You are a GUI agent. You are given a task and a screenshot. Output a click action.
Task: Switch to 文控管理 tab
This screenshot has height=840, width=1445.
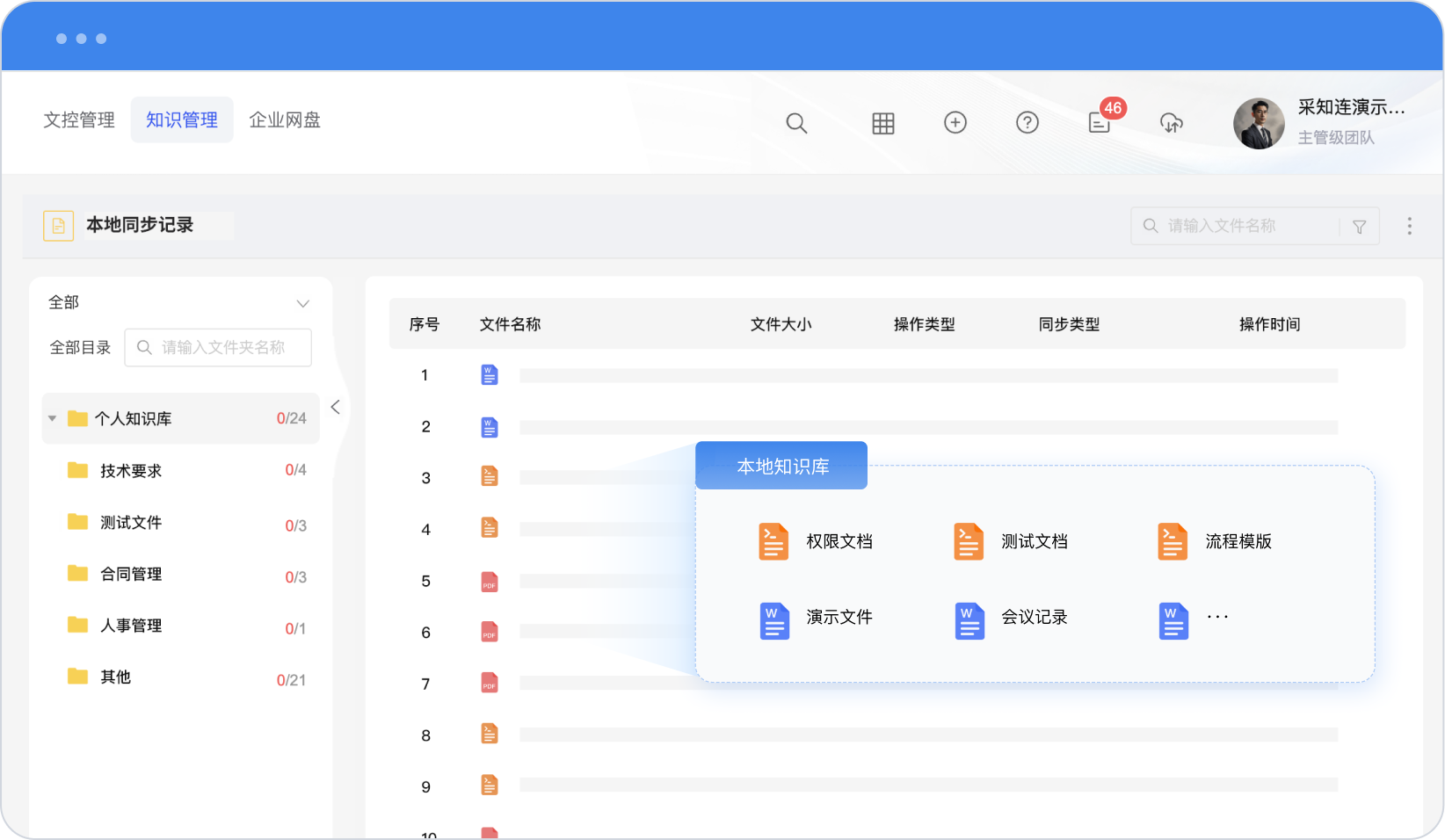79,119
